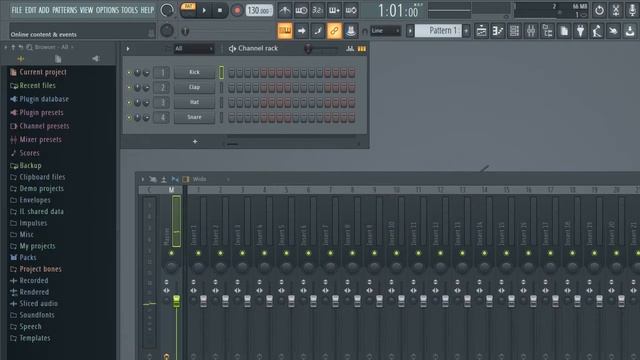Toggle the blend recording icon
The image size is (640, 360).
pyautogui.click(x=334, y=11)
